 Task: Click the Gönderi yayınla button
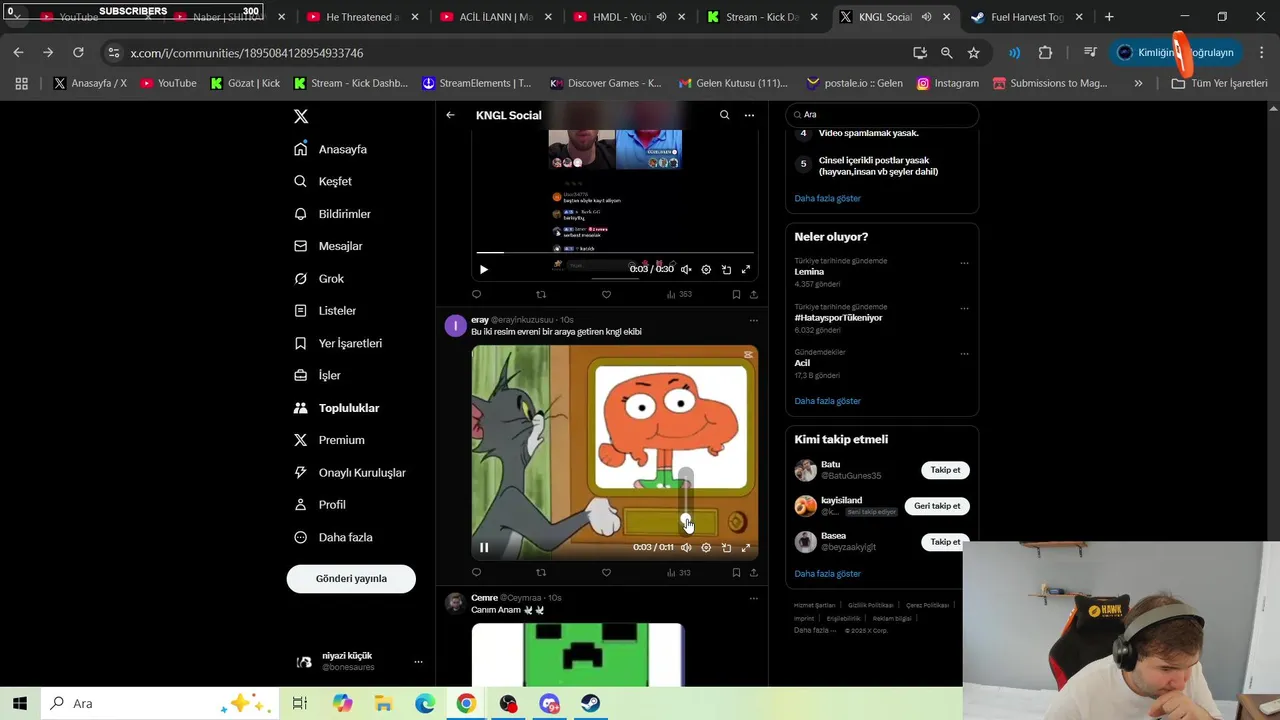(351, 578)
